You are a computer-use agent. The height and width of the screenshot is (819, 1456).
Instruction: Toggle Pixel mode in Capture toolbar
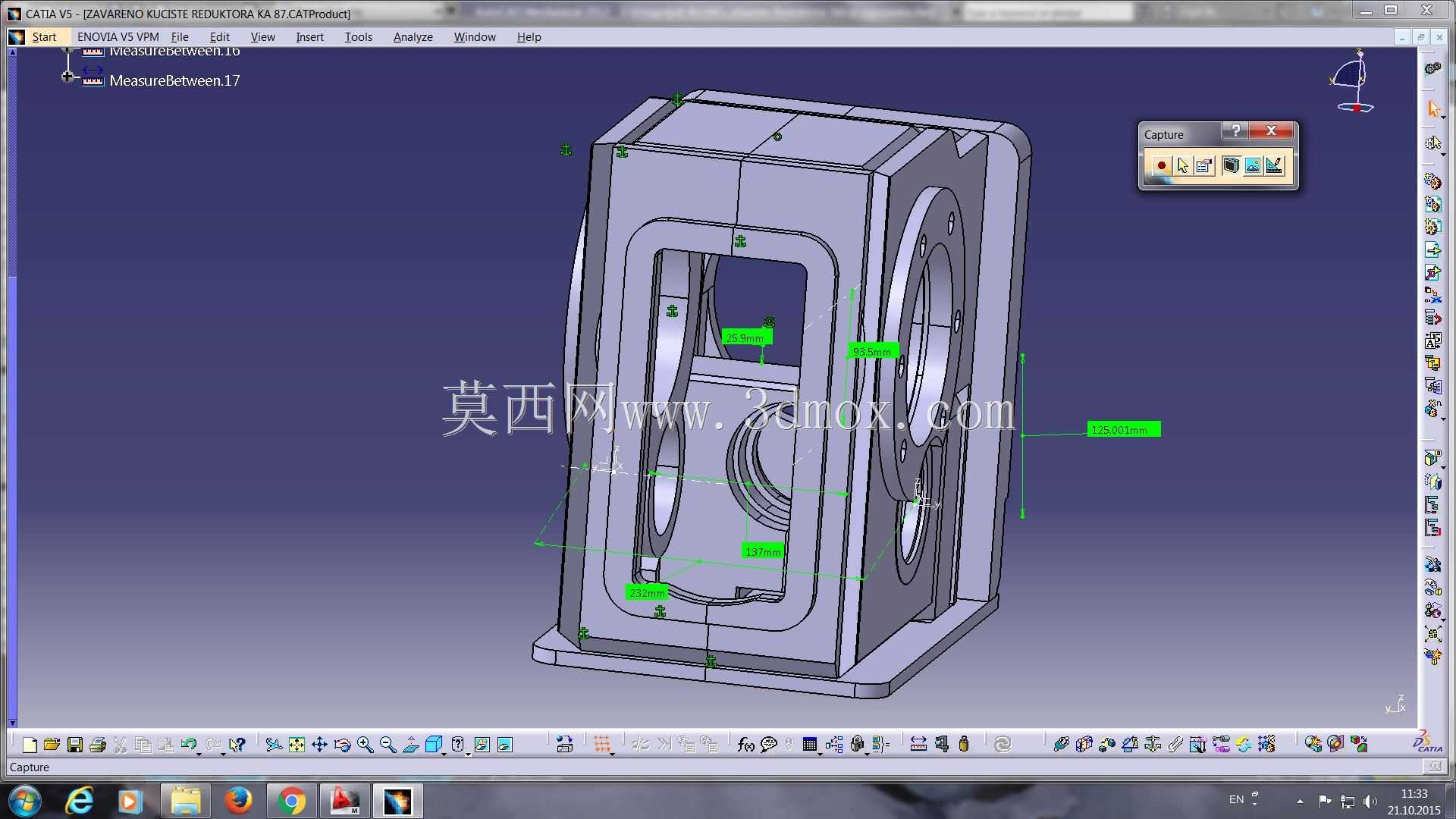coord(1253,165)
